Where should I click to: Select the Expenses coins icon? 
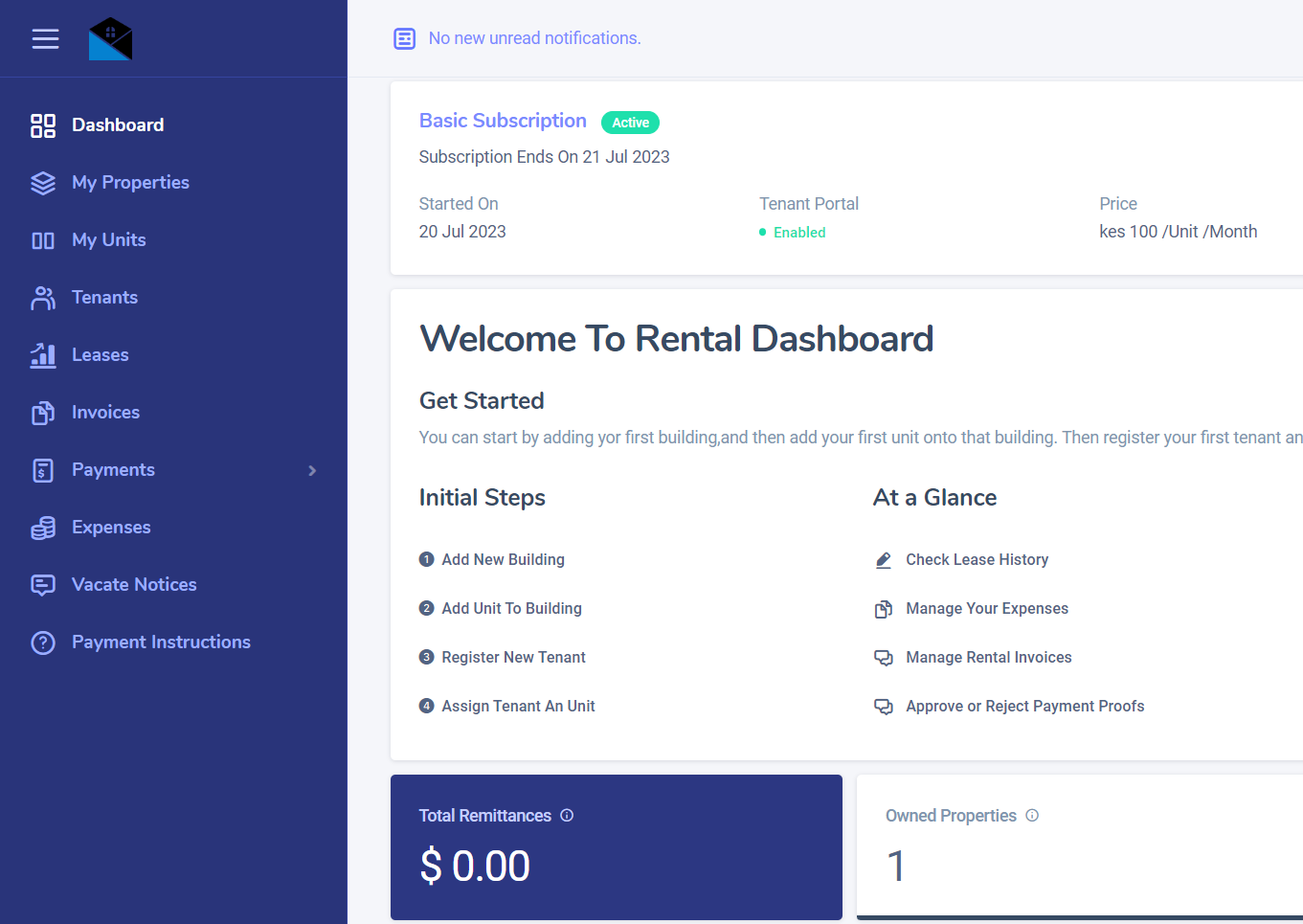click(x=43, y=527)
